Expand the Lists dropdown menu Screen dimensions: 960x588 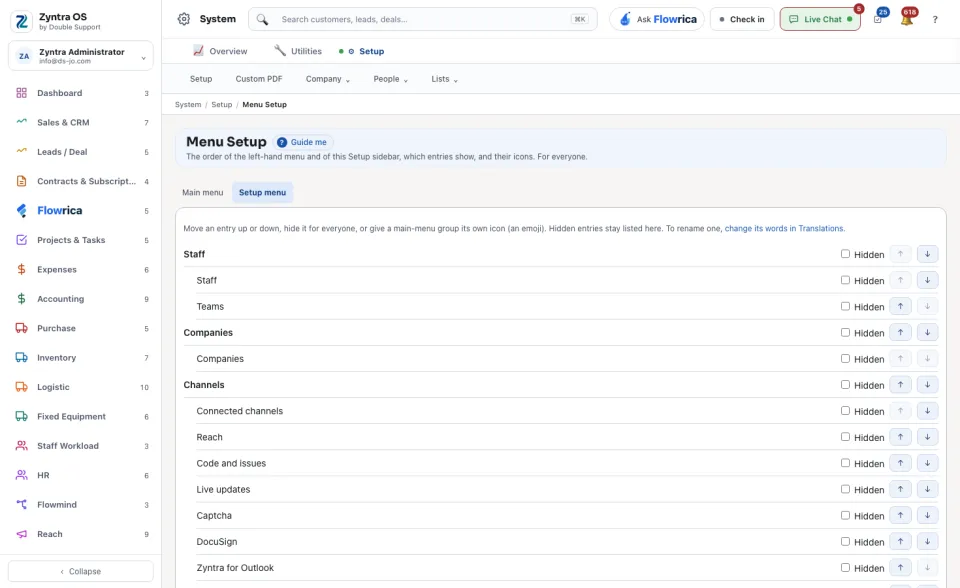click(444, 79)
